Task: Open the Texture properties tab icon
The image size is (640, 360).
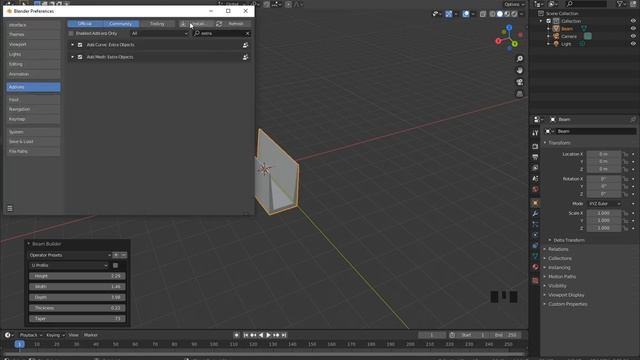Action: coord(535,280)
